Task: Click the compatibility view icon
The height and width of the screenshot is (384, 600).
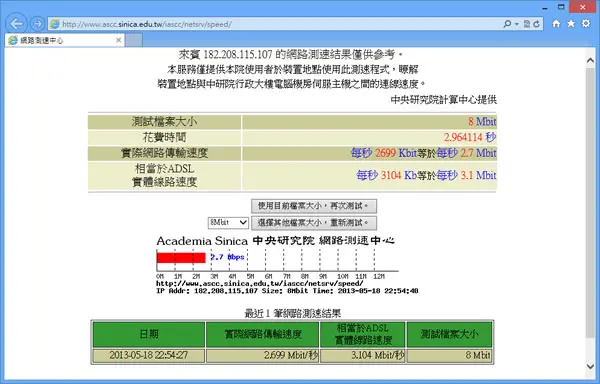Action: [527, 24]
